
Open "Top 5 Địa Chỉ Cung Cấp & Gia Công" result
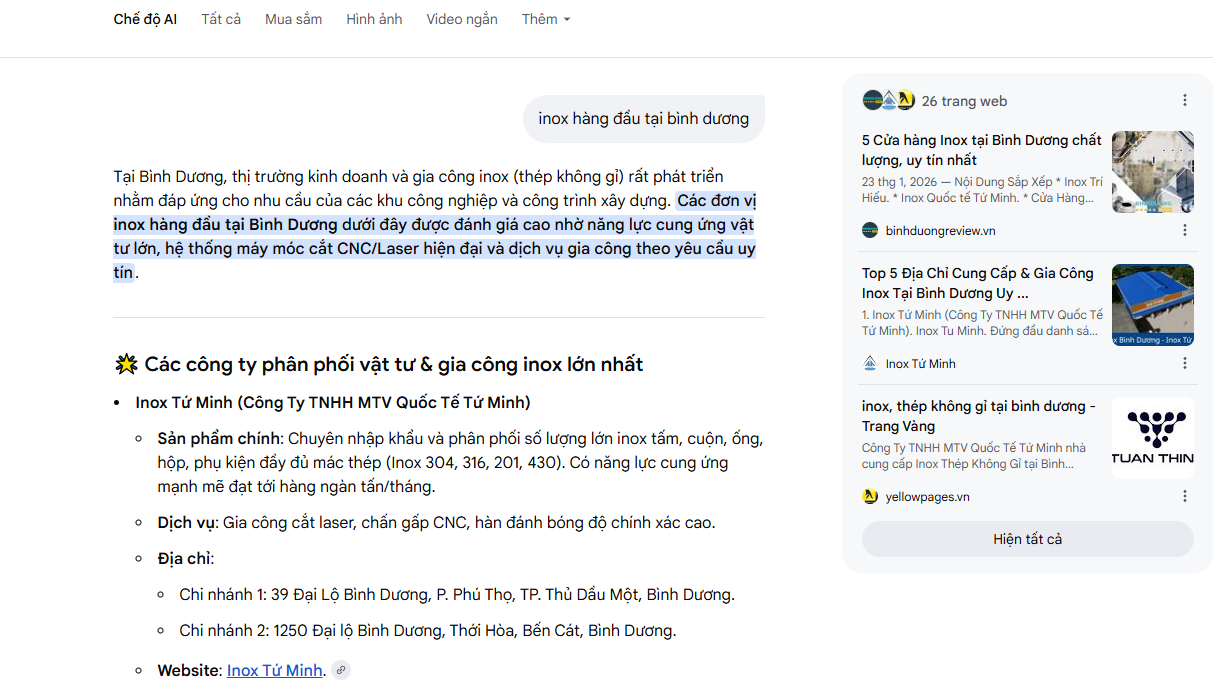point(978,283)
